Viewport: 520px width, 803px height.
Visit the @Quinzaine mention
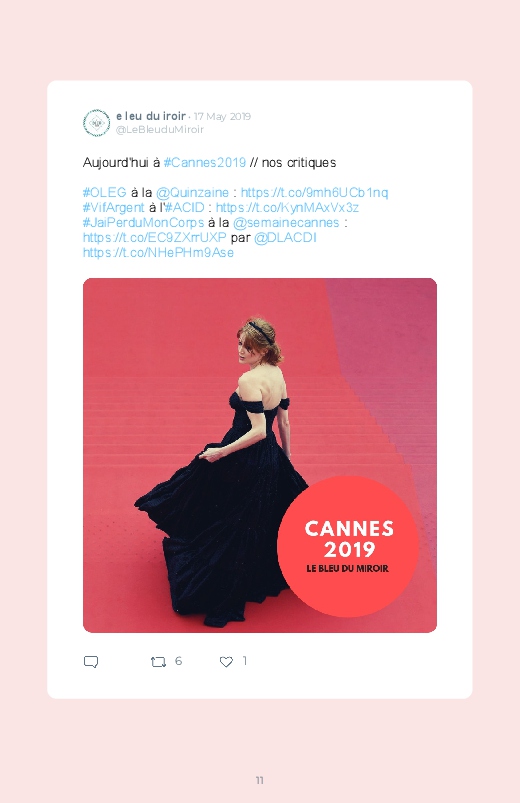pyautogui.click(x=192, y=193)
